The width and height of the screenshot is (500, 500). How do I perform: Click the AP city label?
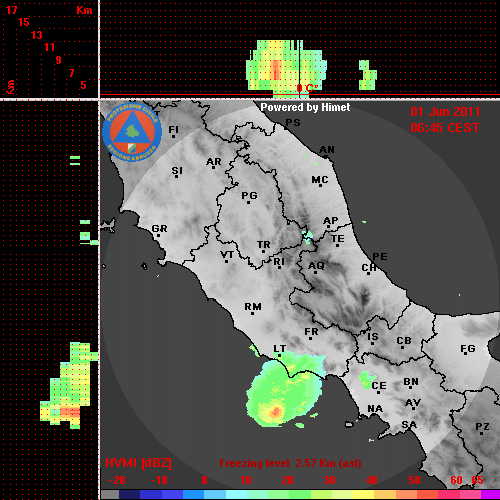pyautogui.click(x=330, y=220)
